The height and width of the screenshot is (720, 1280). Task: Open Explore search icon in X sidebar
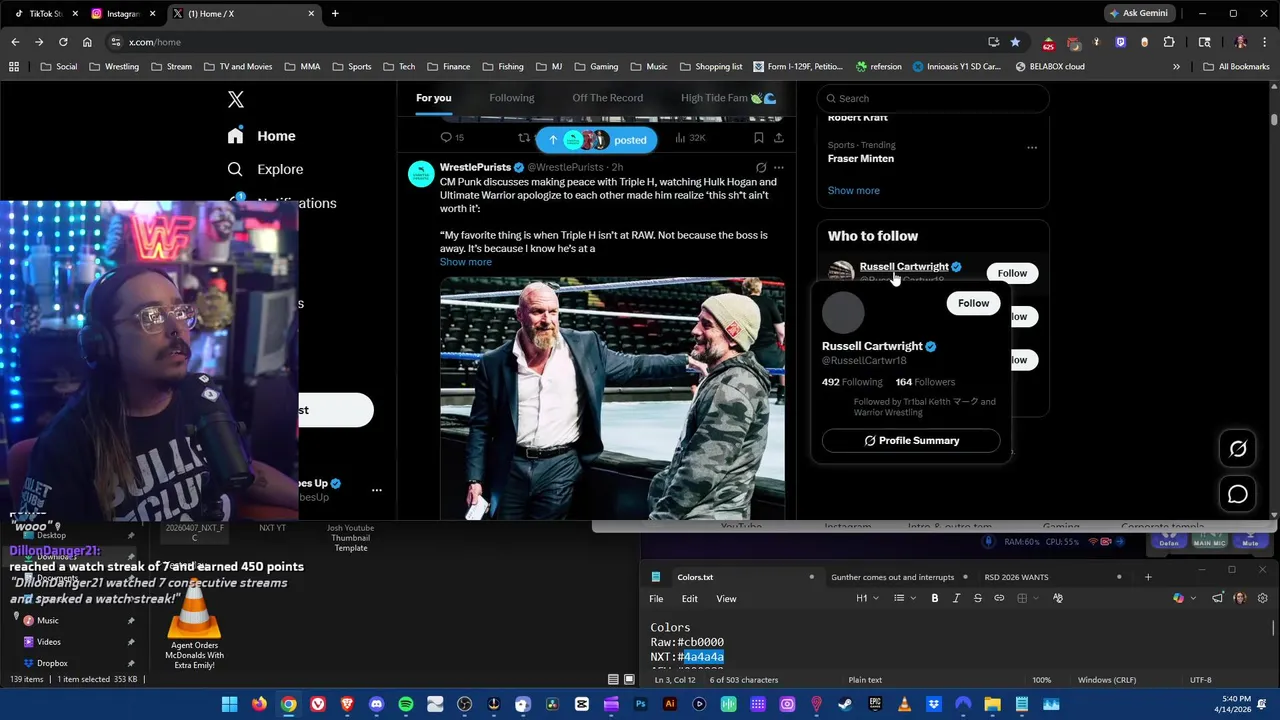(235, 169)
